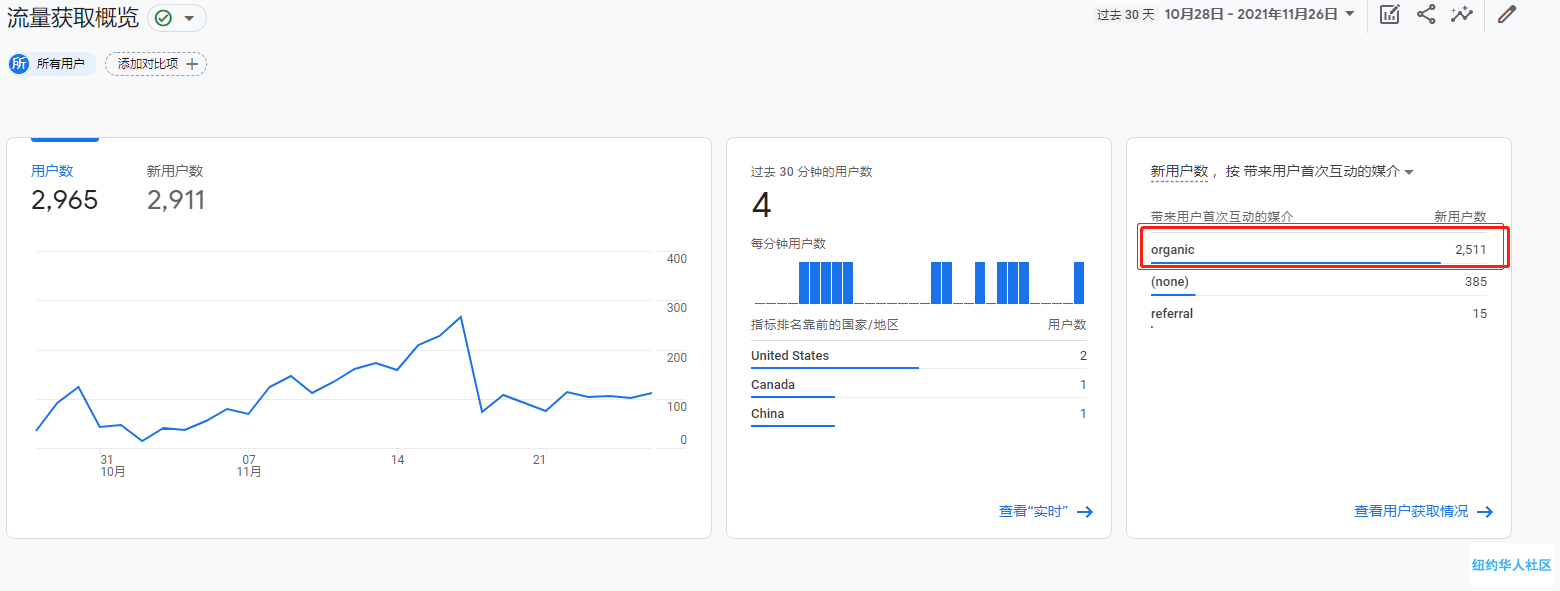Viewport: 1560px width, 591px height.
Task: Click the 15 value for referral
Action: coord(1480,314)
